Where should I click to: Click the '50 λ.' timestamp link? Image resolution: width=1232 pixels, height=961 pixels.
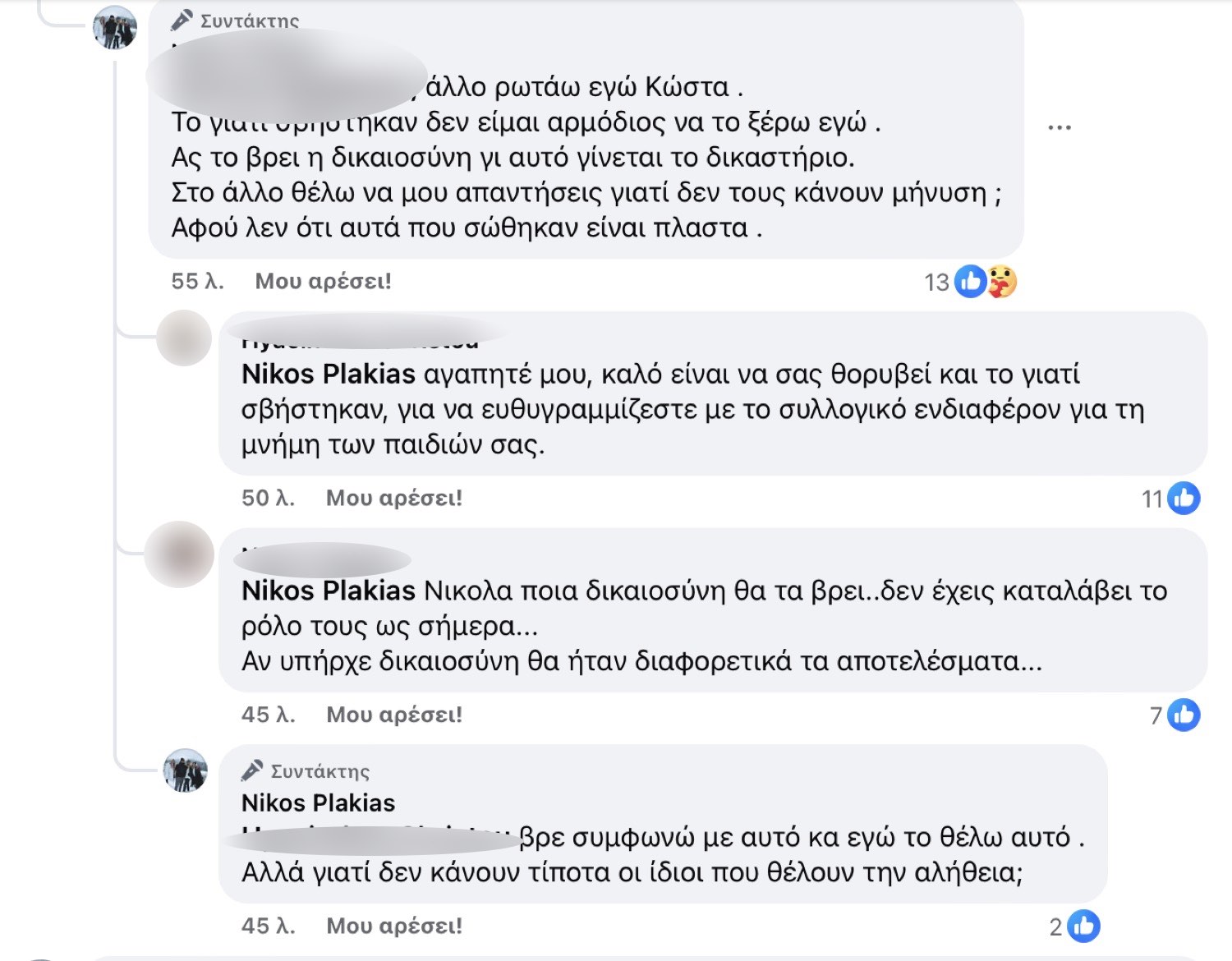pyautogui.click(x=268, y=499)
